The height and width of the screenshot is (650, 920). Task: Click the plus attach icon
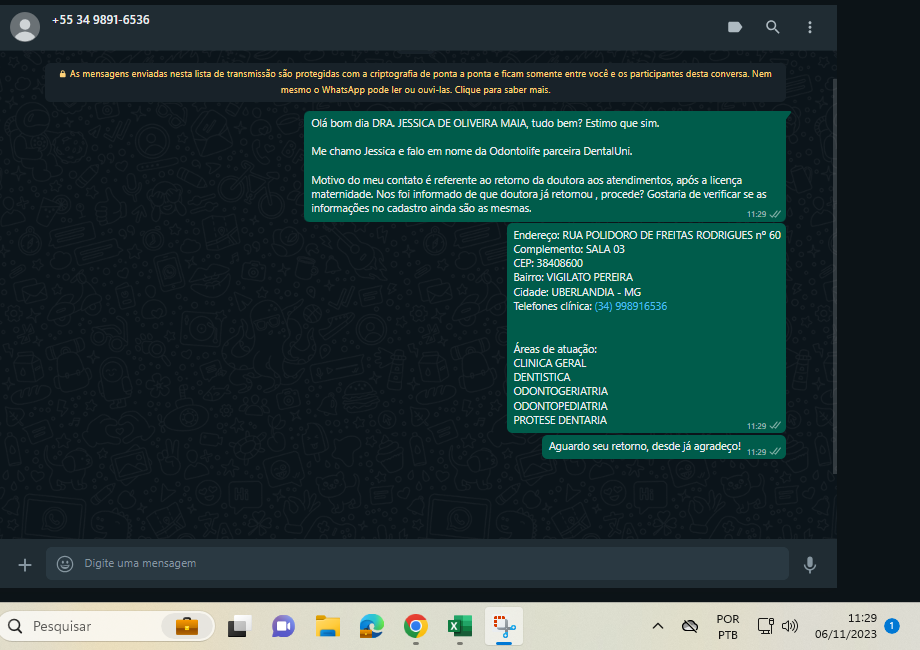(25, 564)
